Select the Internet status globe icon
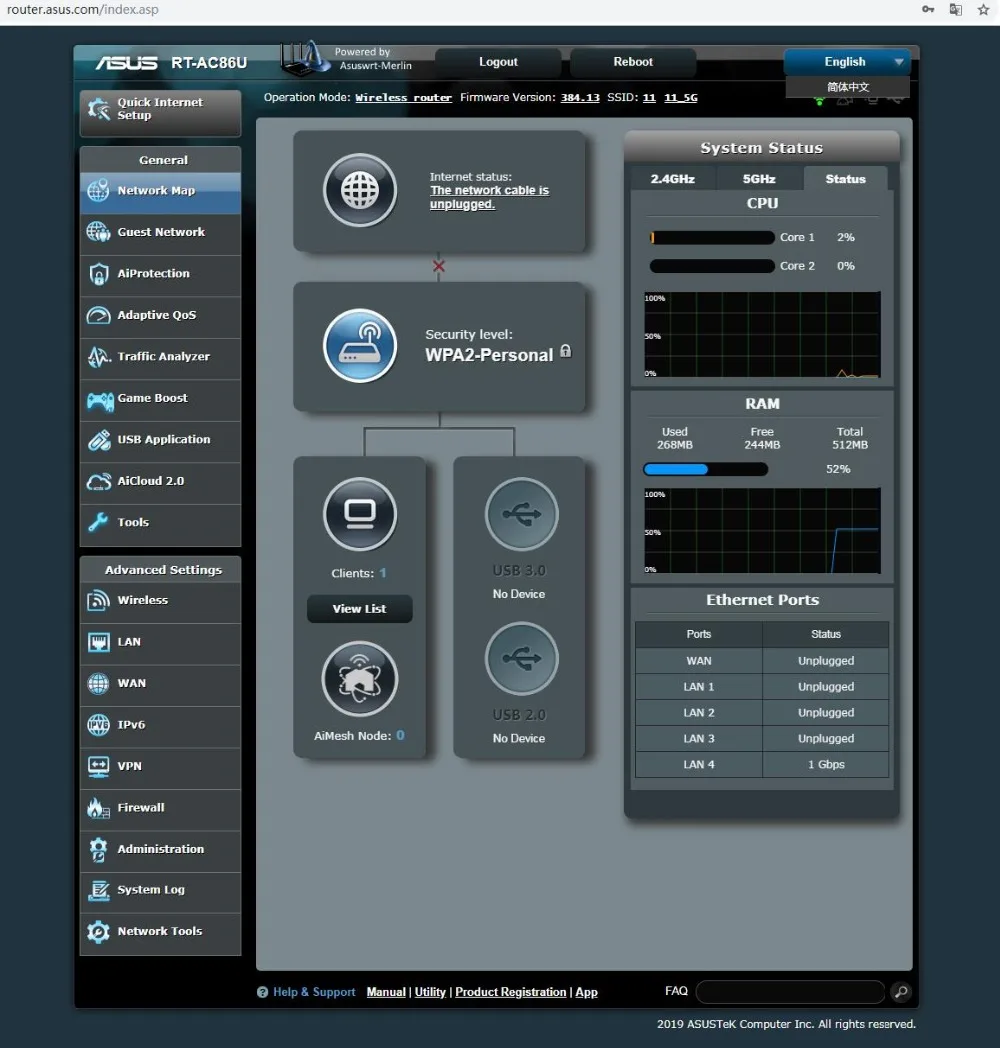This screenshot has height=1048, width=1000. pyautogui.click(x=360, y=190)
